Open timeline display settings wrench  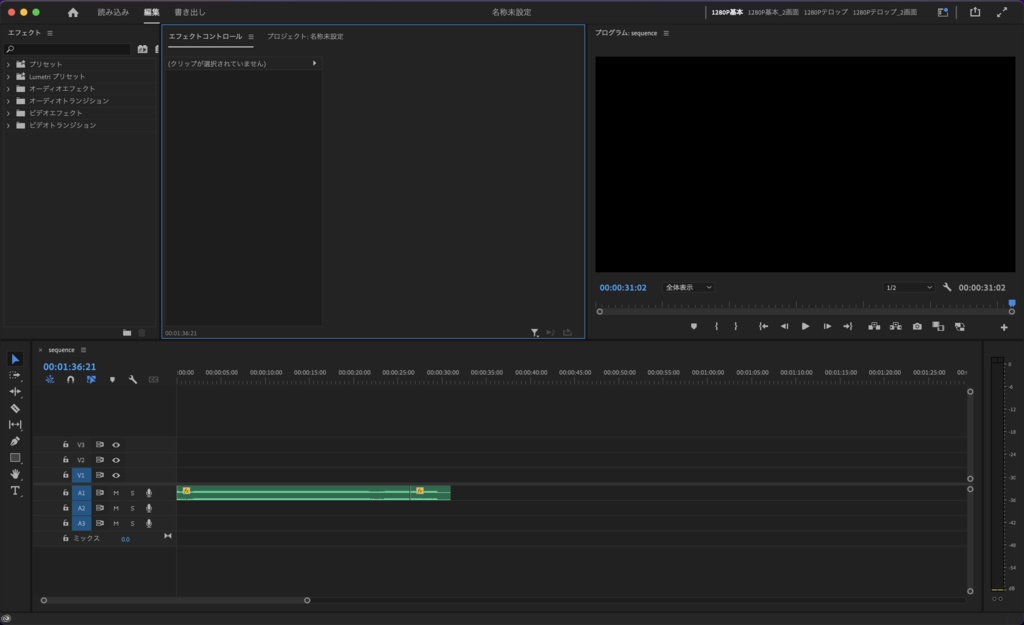pos(133,379)
